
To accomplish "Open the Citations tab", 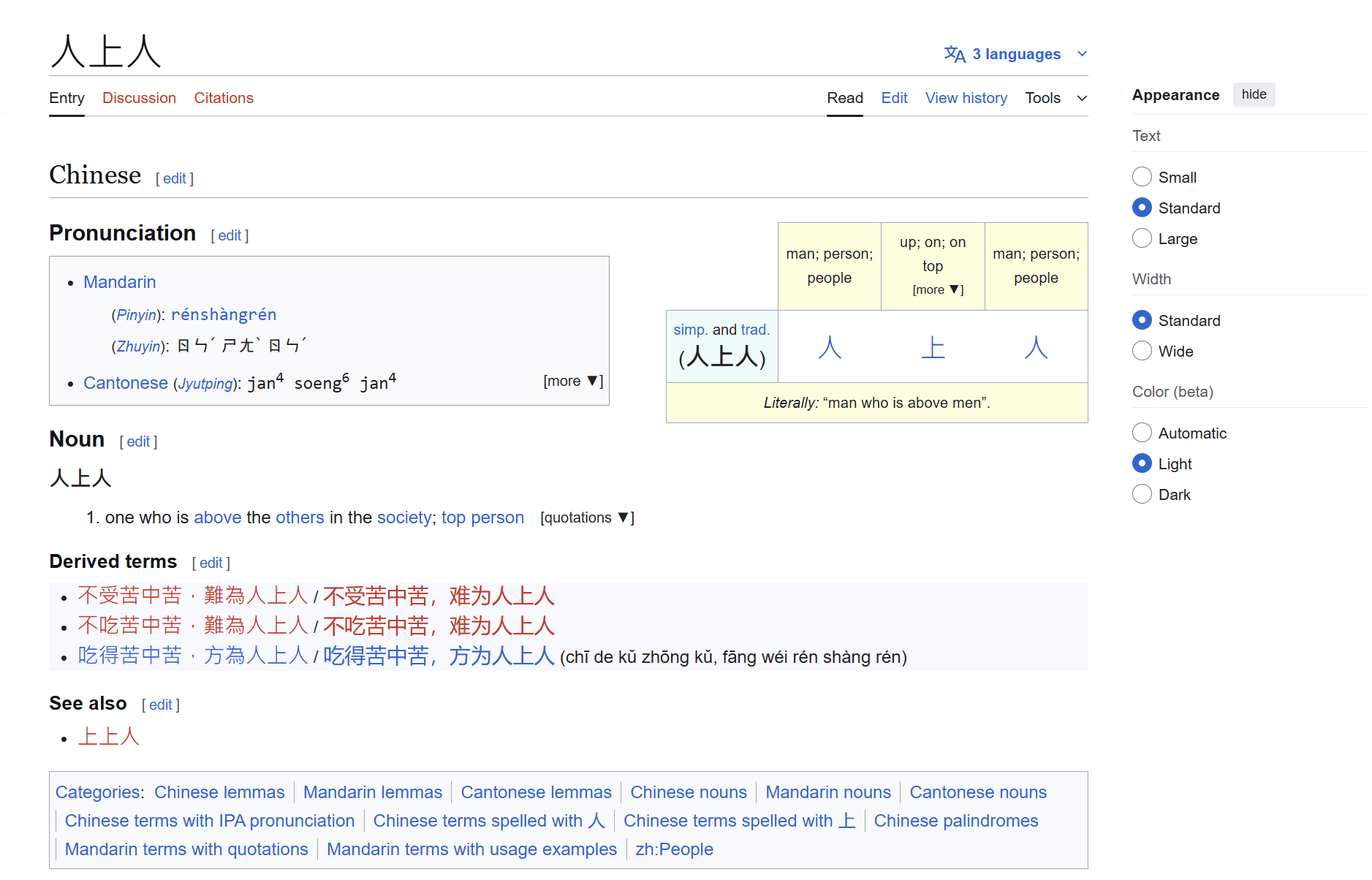I will click(224, 98).
